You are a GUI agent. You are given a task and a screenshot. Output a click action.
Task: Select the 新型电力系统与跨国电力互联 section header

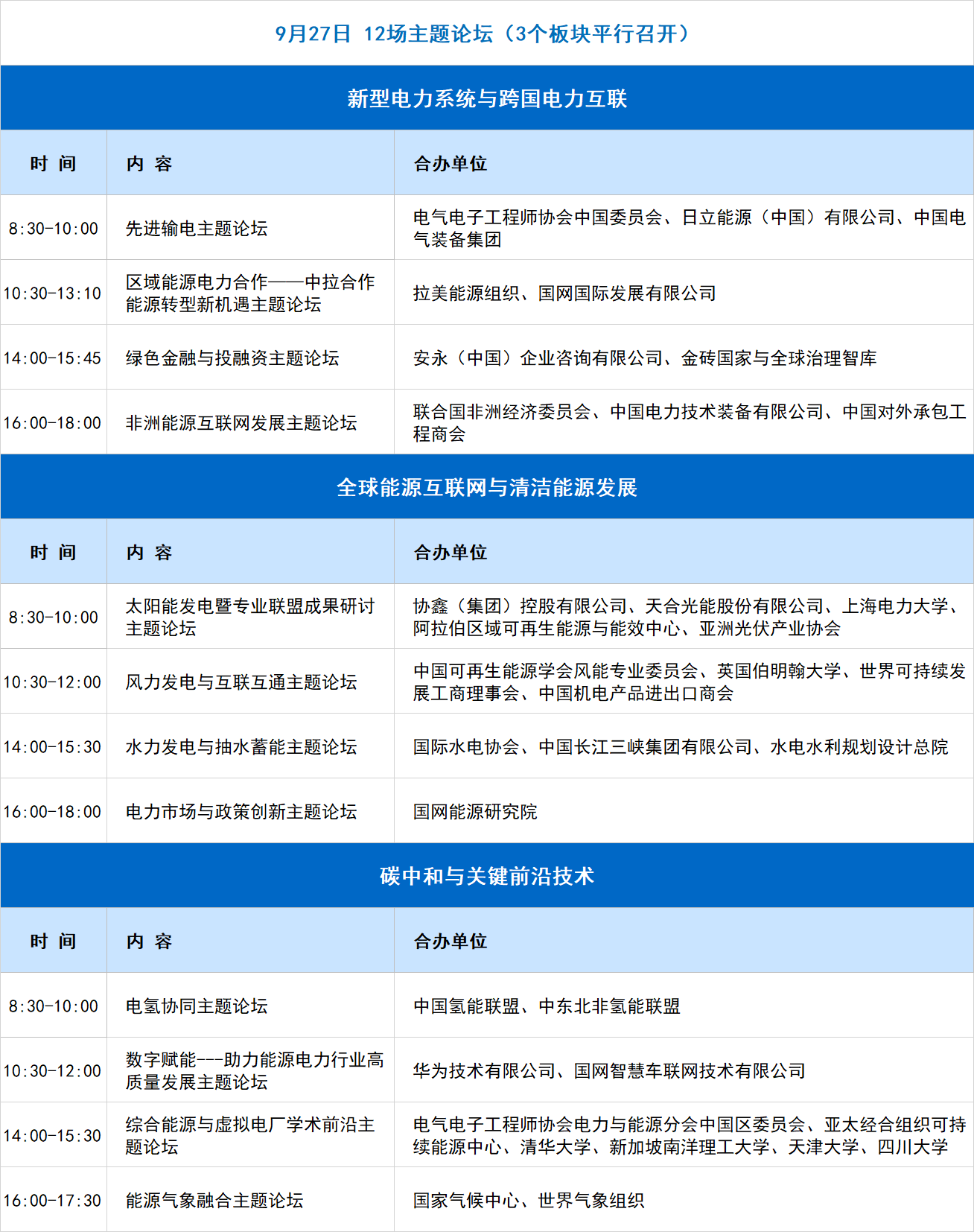coord(486,98)
